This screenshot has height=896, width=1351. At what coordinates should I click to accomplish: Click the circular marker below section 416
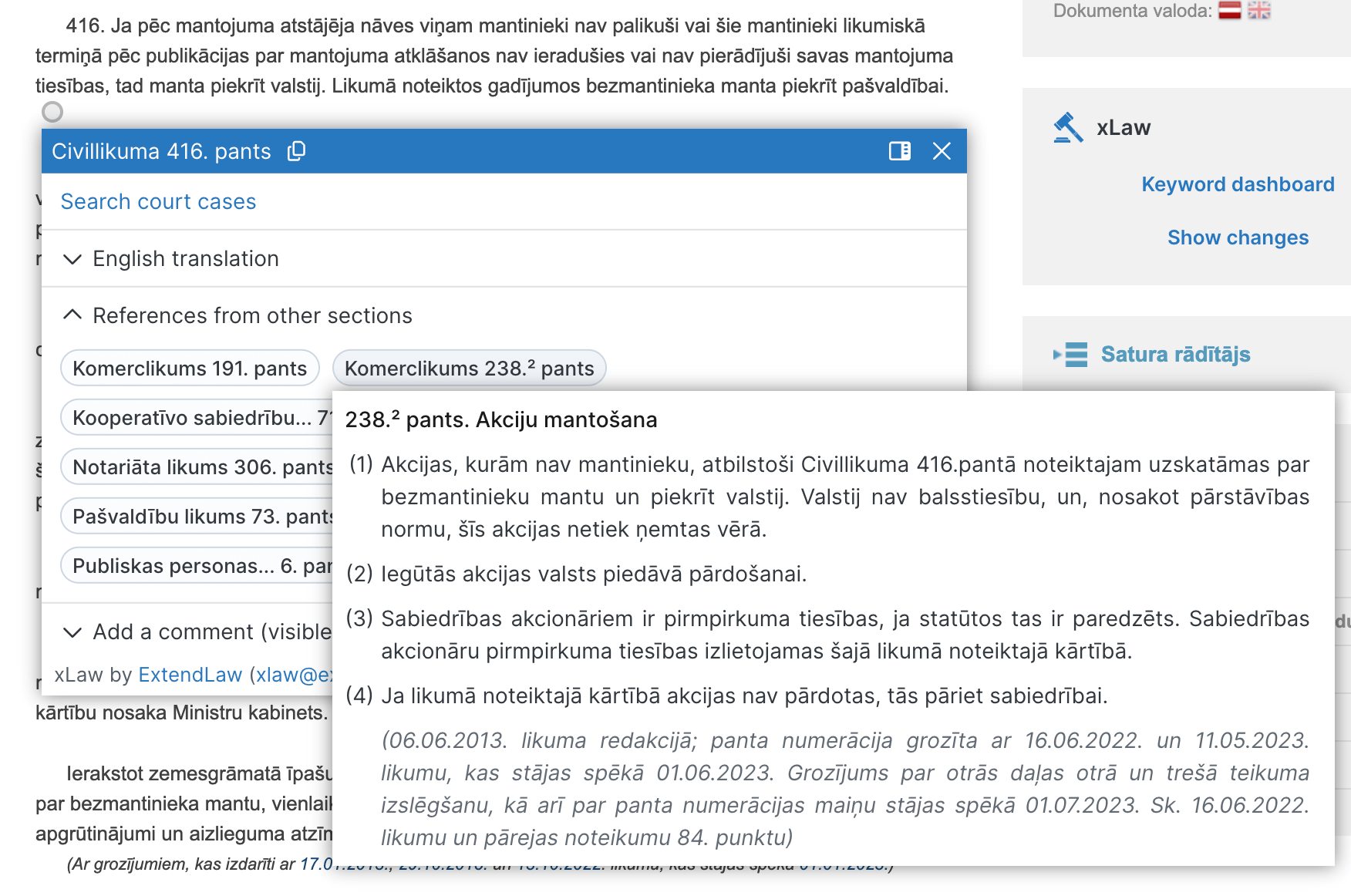click(52, 113)
